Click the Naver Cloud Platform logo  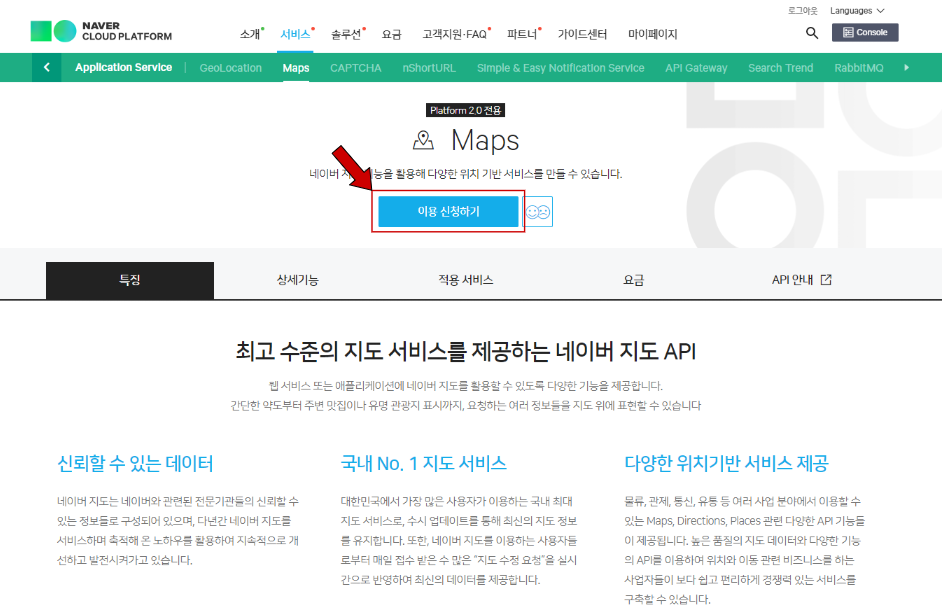point(101,31)
